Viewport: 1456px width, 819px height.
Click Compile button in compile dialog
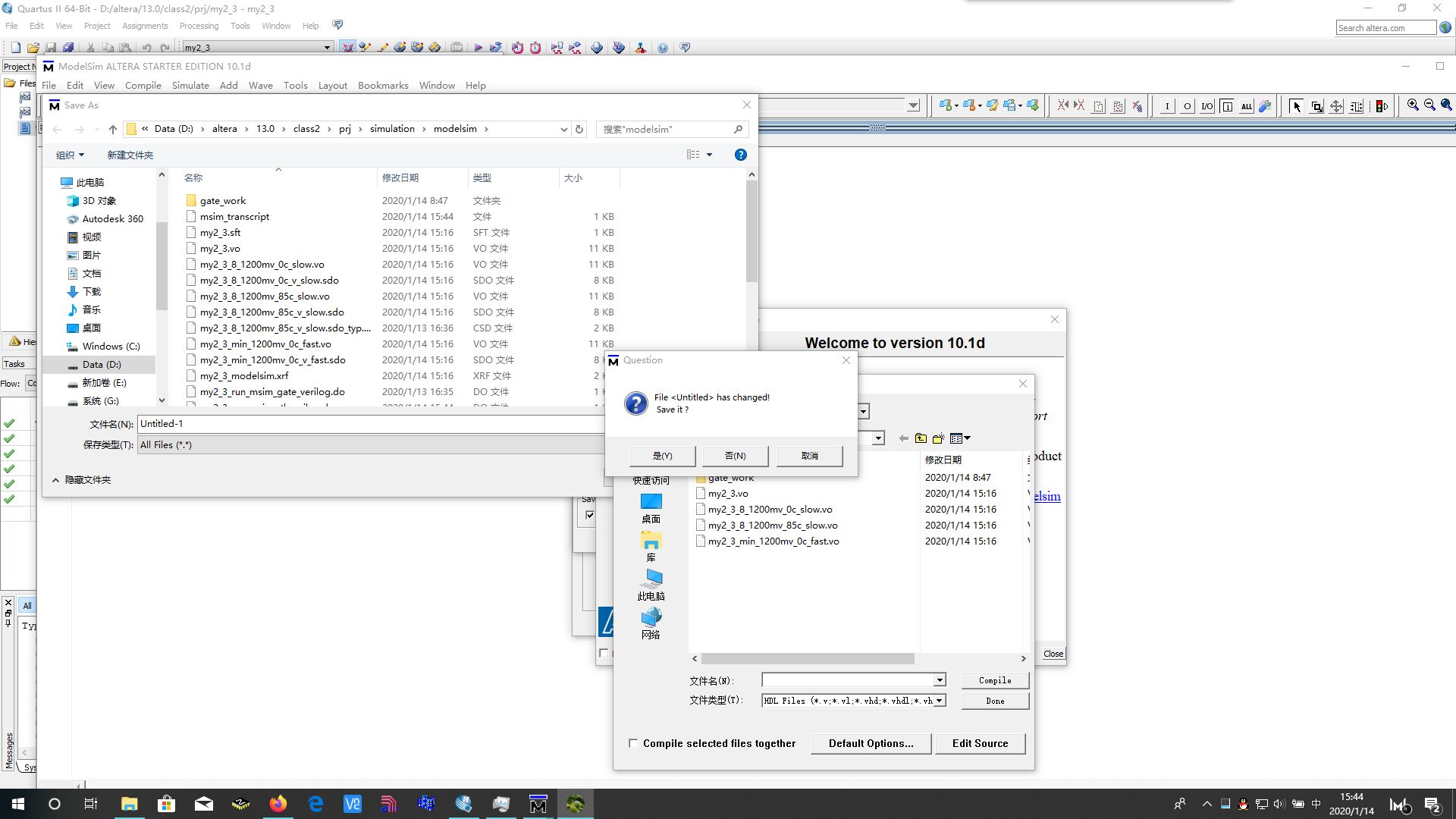[x=995, y=680]
